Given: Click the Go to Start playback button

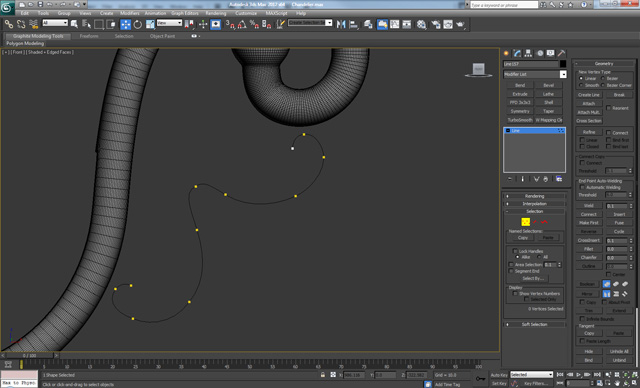Looking at the screenshot, I should point(560,374).
